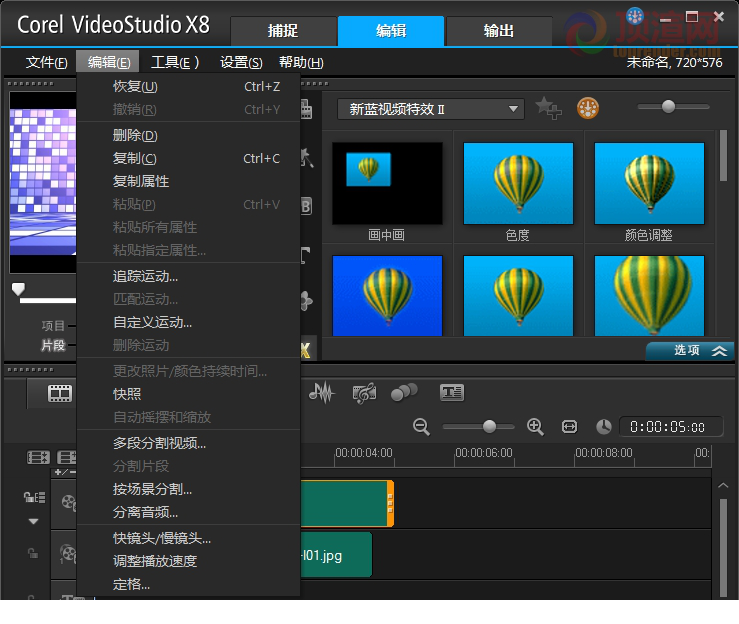Select 项目 project play mode
This screenshot has width=739, height=624.
point(53,326)
